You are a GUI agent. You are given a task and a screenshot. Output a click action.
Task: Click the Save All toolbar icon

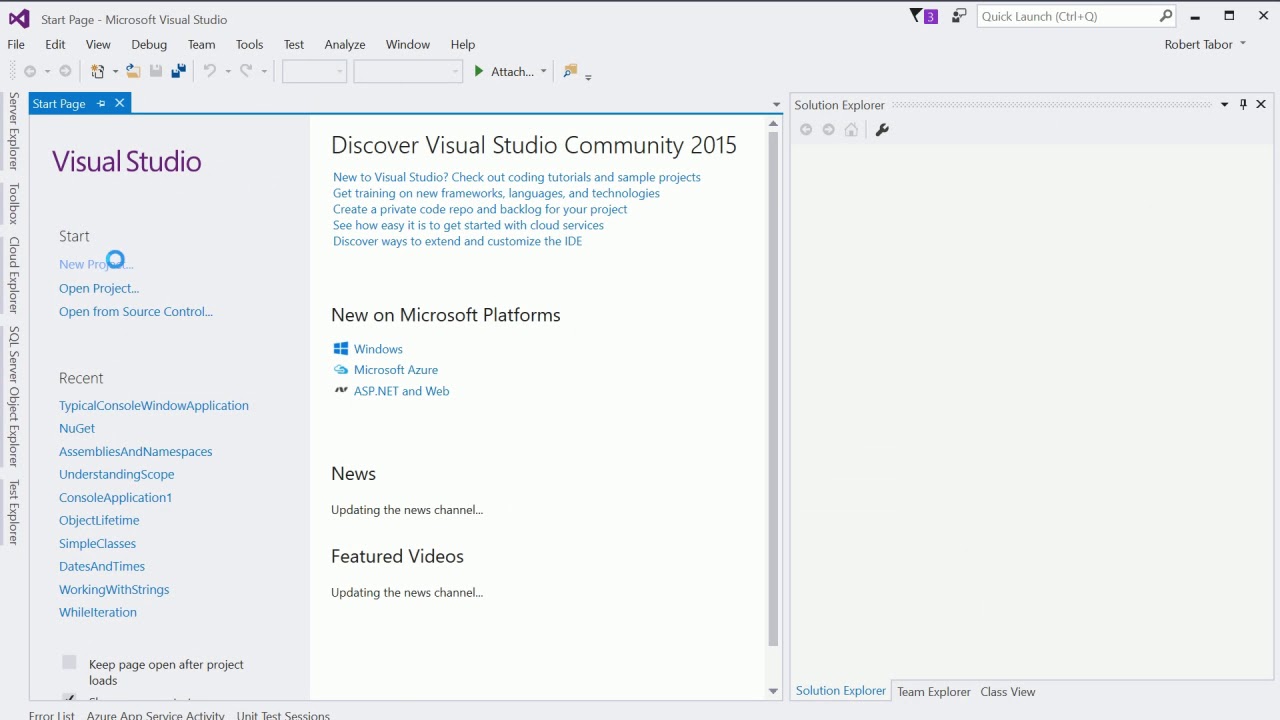[179, 71]
